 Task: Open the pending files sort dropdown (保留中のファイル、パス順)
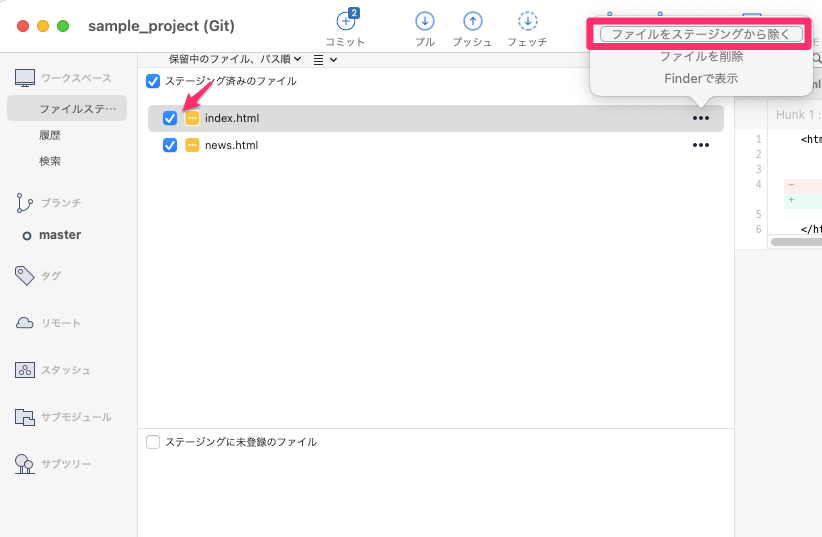click(x=235, y=59)
